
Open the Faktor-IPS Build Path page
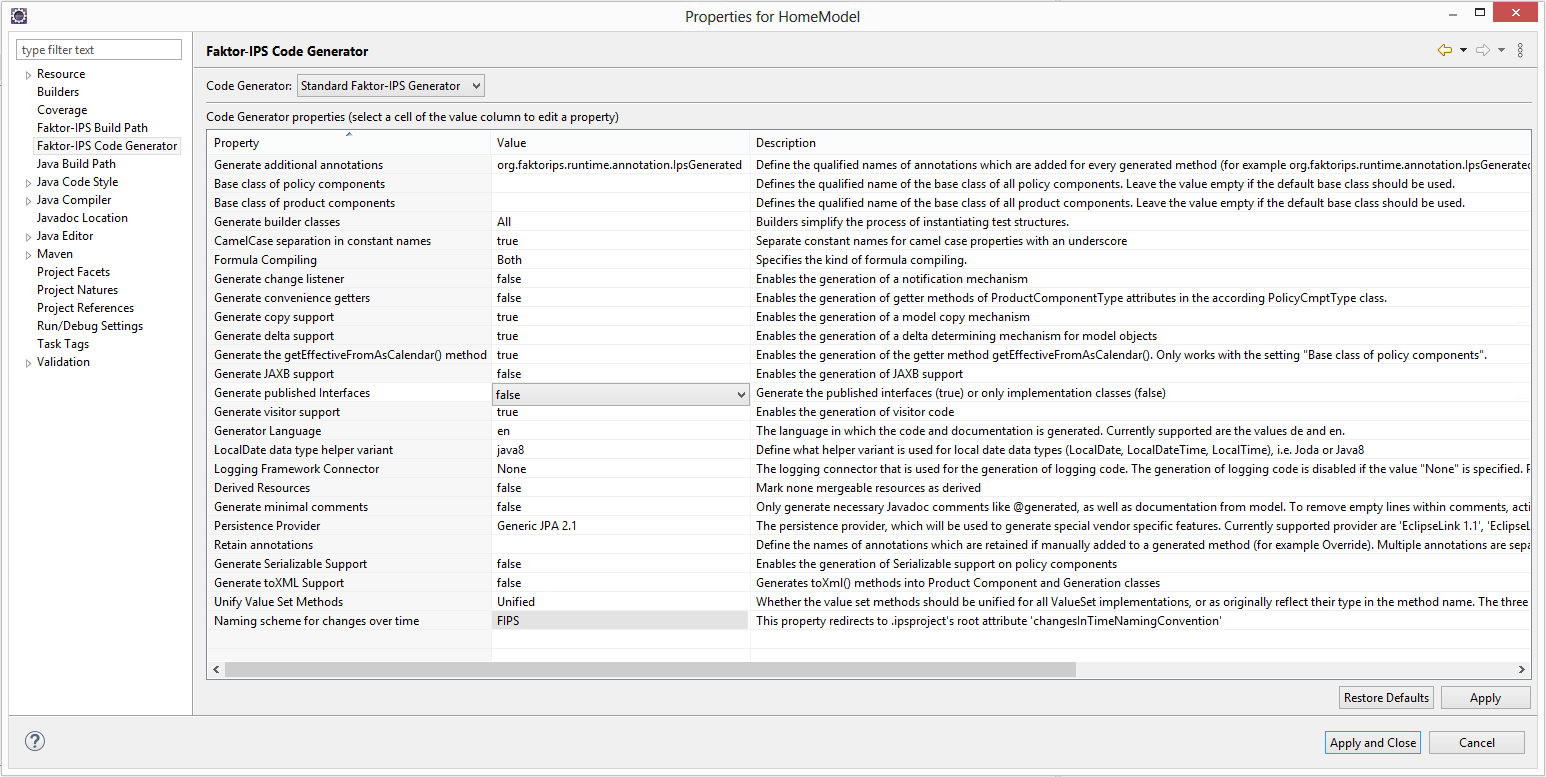pyautogui.click(x=92, y=128)
